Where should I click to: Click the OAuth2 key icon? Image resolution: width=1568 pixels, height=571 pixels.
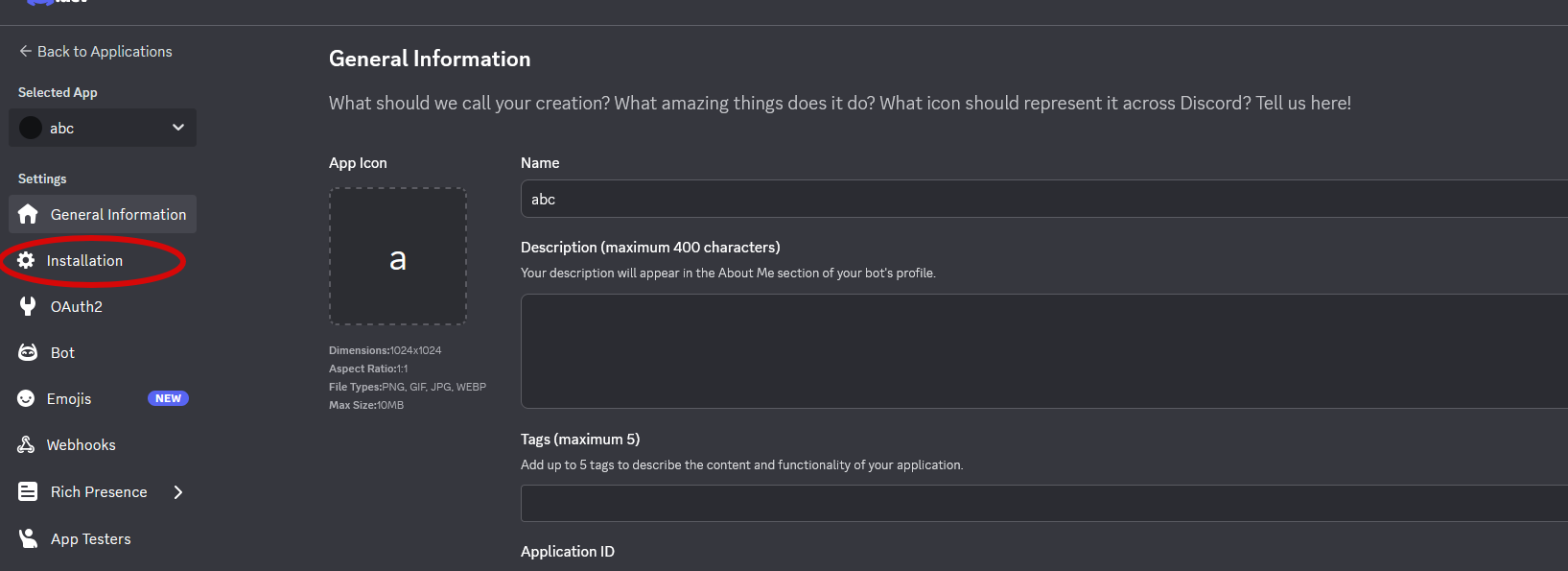click(x=27, y=306)
